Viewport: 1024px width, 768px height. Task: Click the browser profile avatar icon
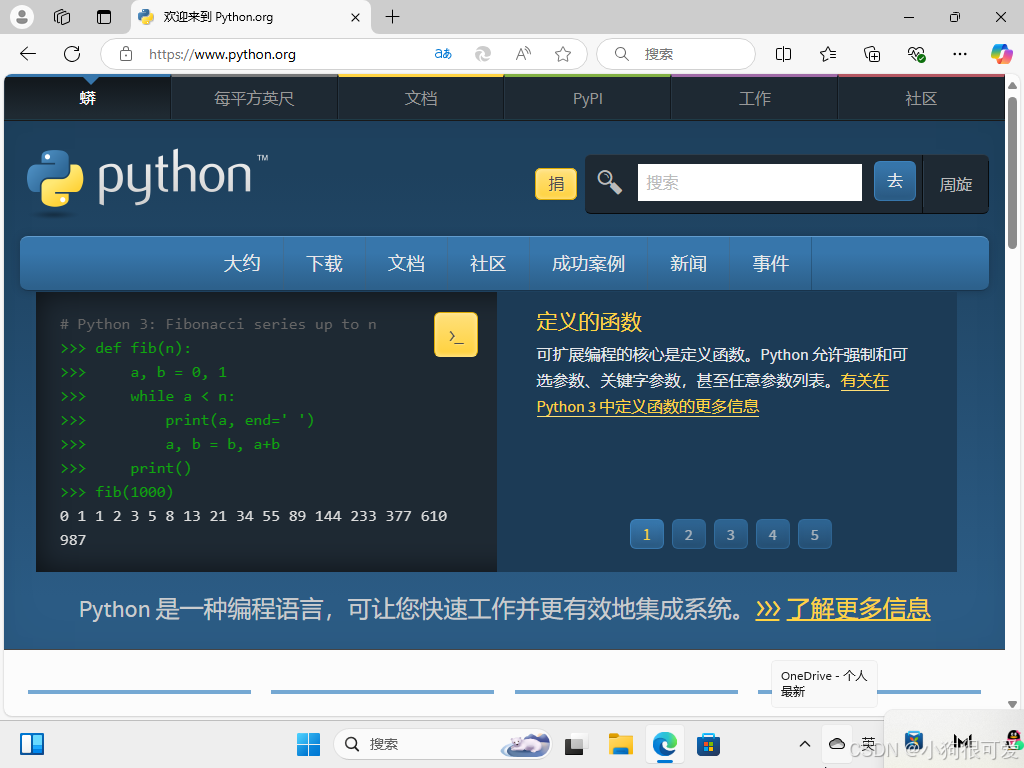pos(22,17)
